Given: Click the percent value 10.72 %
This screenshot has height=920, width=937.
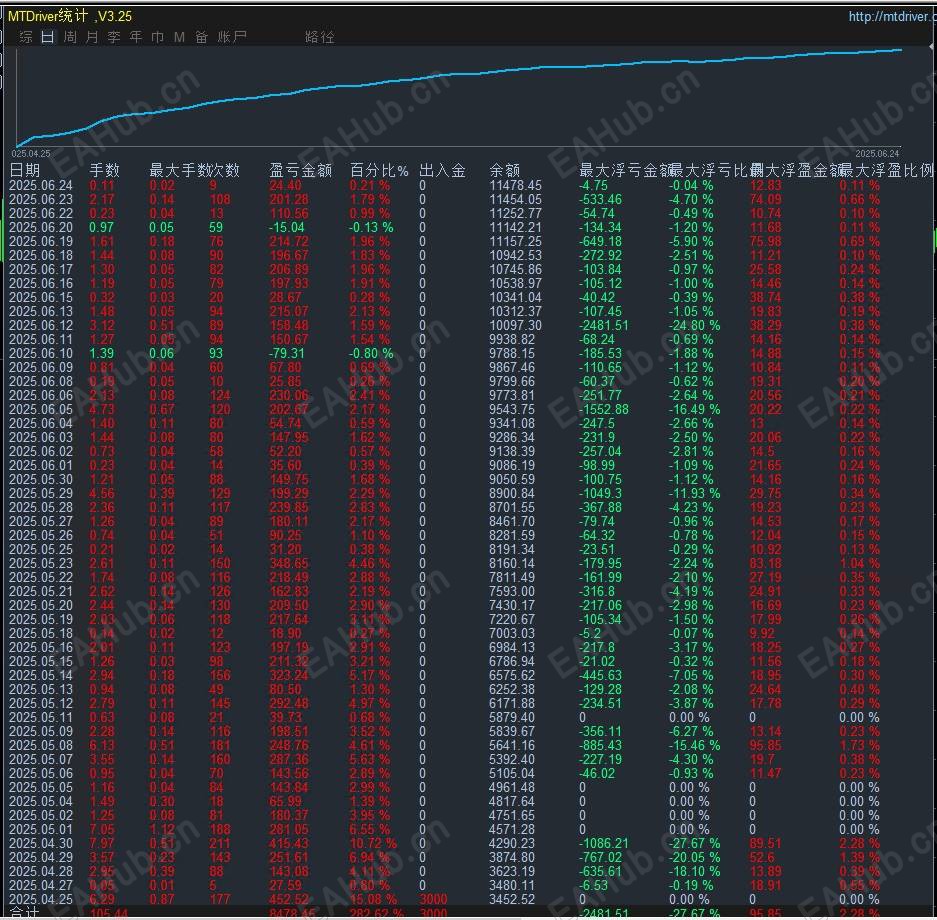Looking at the screenshot, I should [373, 844].
